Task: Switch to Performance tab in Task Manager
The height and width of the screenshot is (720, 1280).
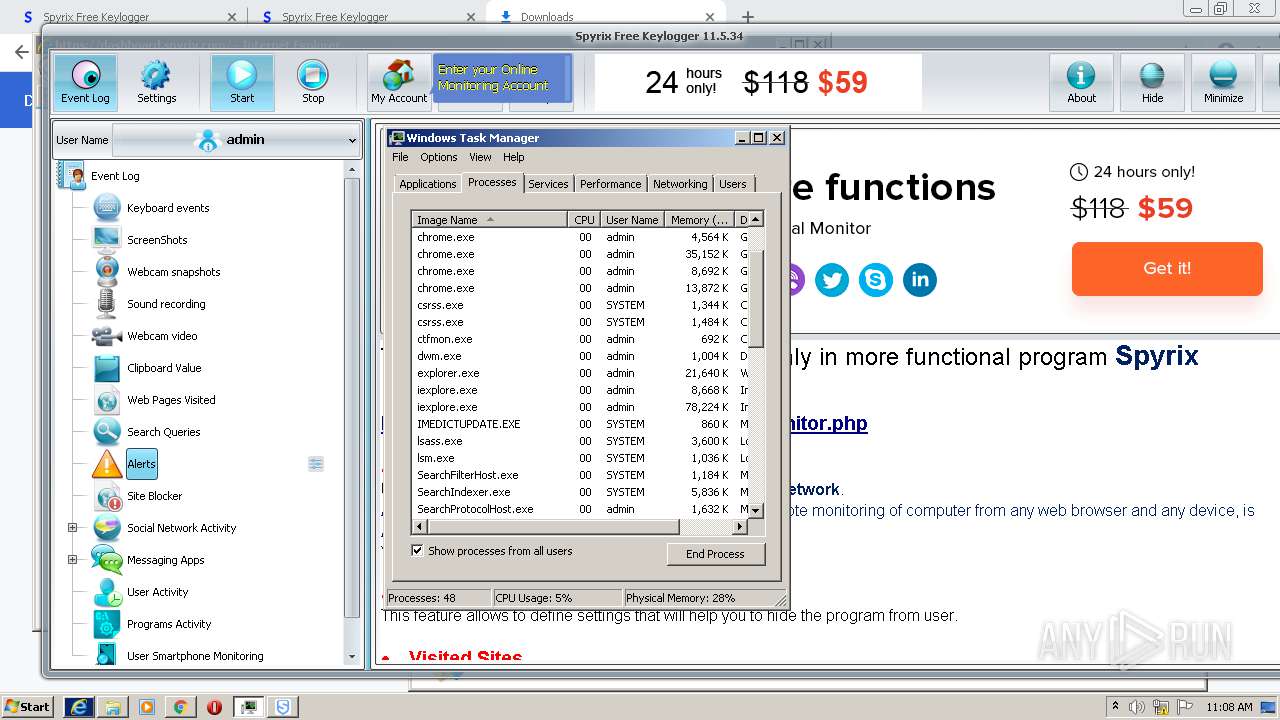Action: point(610,184)
